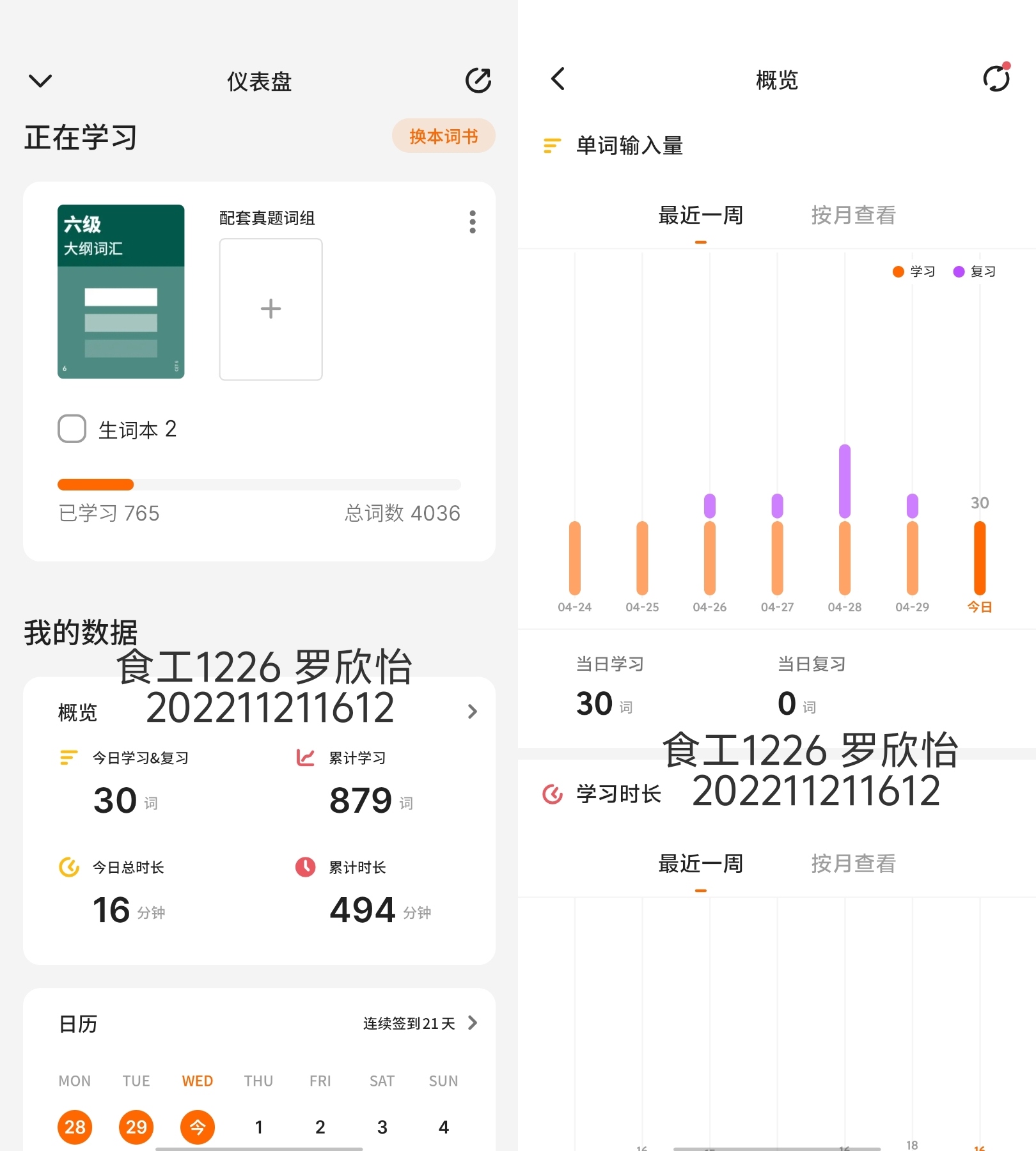Image resolution: width=1036 pixels, height=1151 pixels.
Task: Select calendar day 28
Action: [x=75, y=1127]
